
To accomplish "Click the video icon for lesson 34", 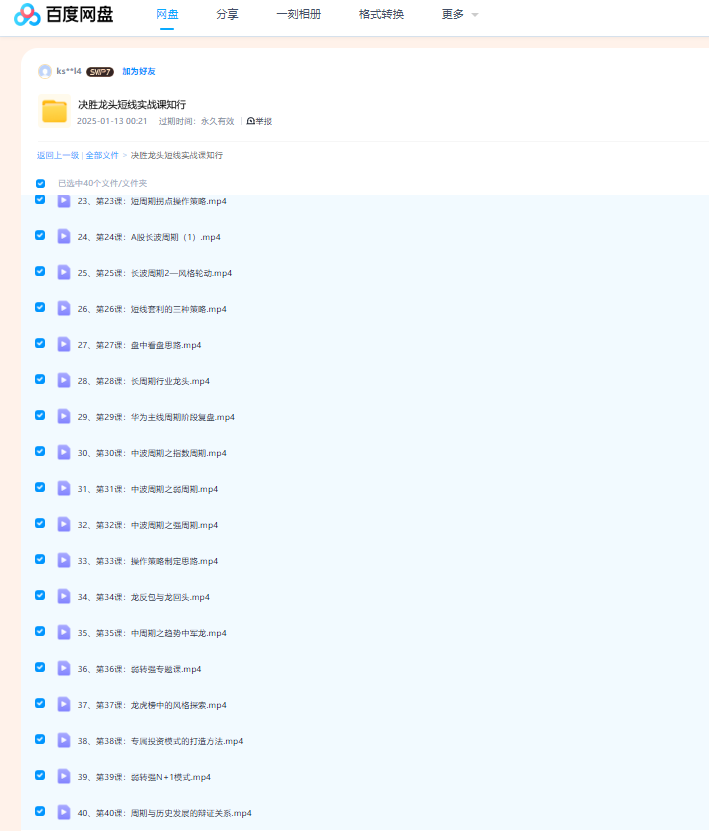I will coord(64,597).
